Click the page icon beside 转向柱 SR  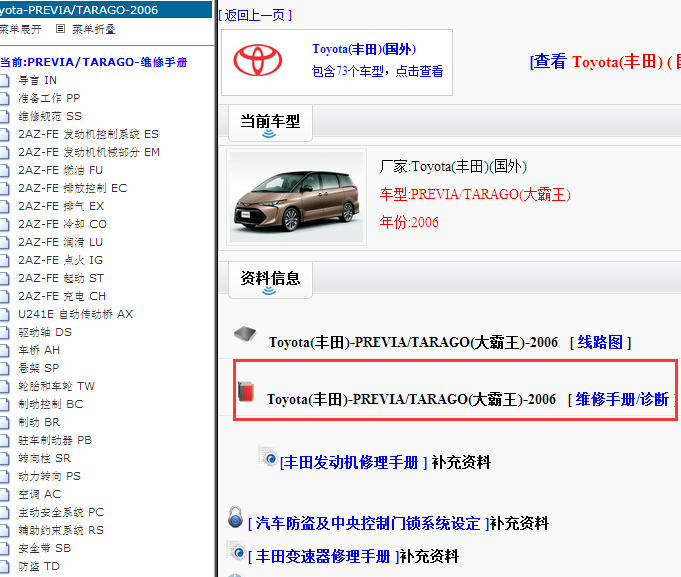pos(4,458)
